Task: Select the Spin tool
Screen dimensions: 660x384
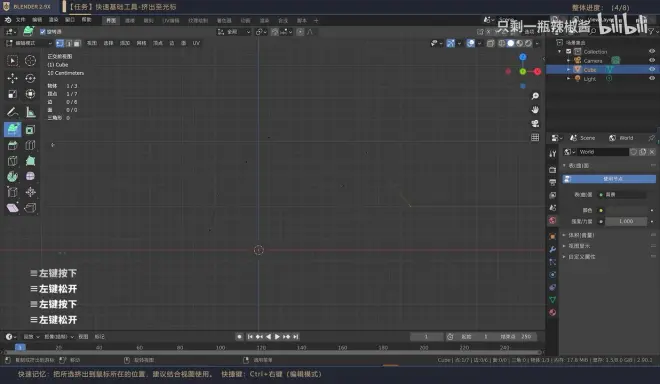Action: point(13,176)
